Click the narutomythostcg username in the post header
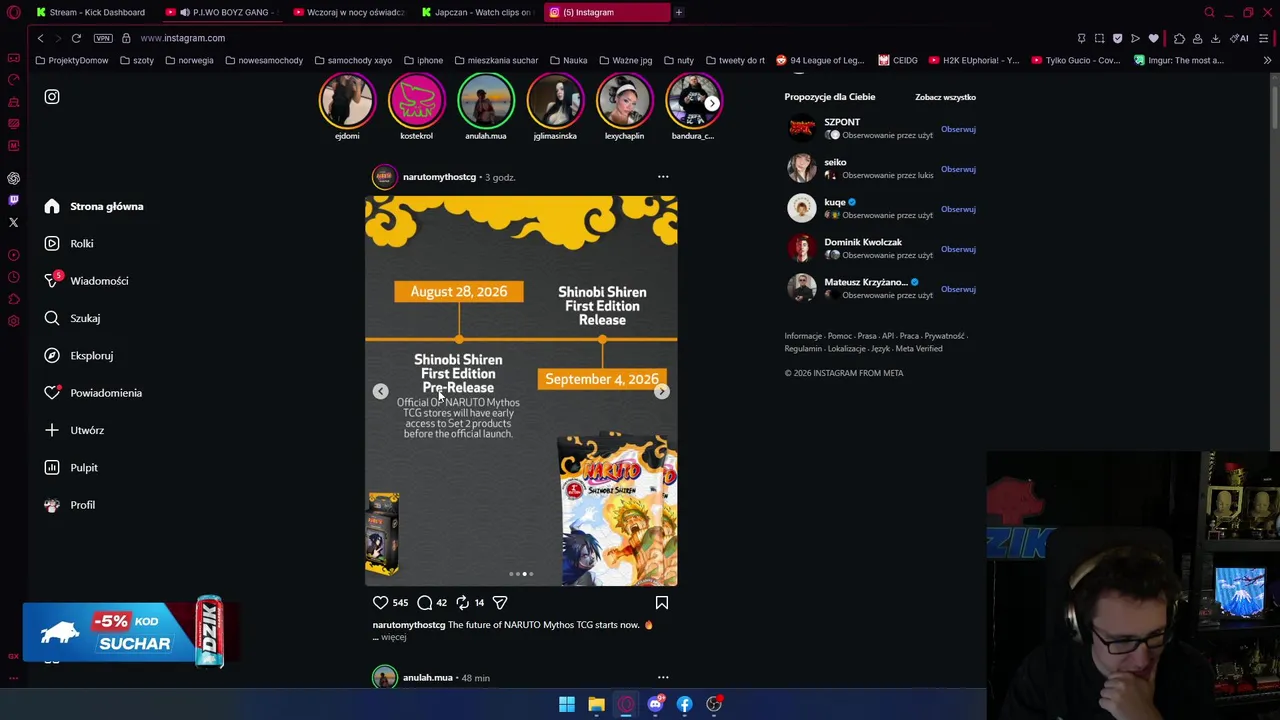This screenshot has height=720, width=1280. [x=439, y=177]
